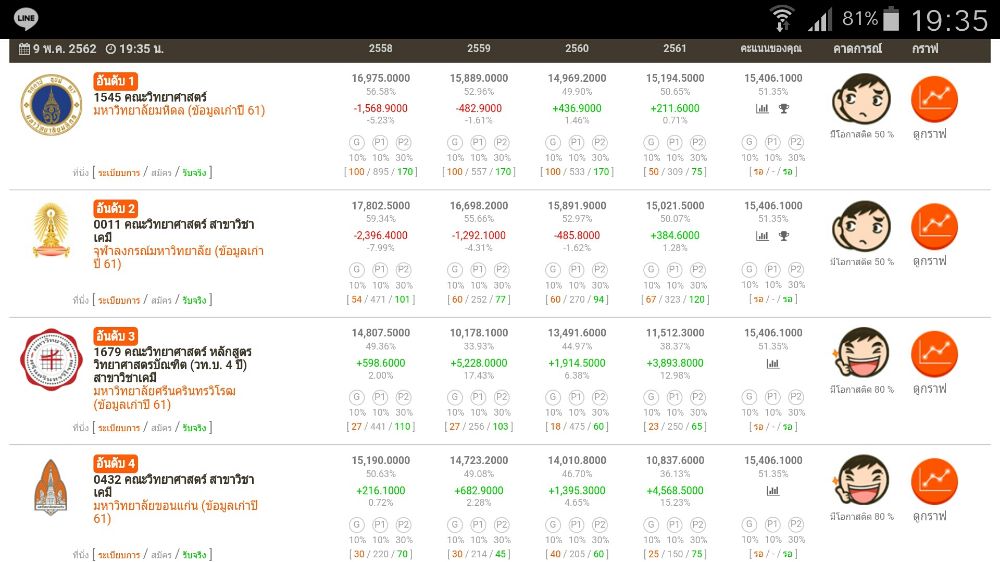
Task: Open the LINE notification icon in the status bar
Action: point(26,19)
